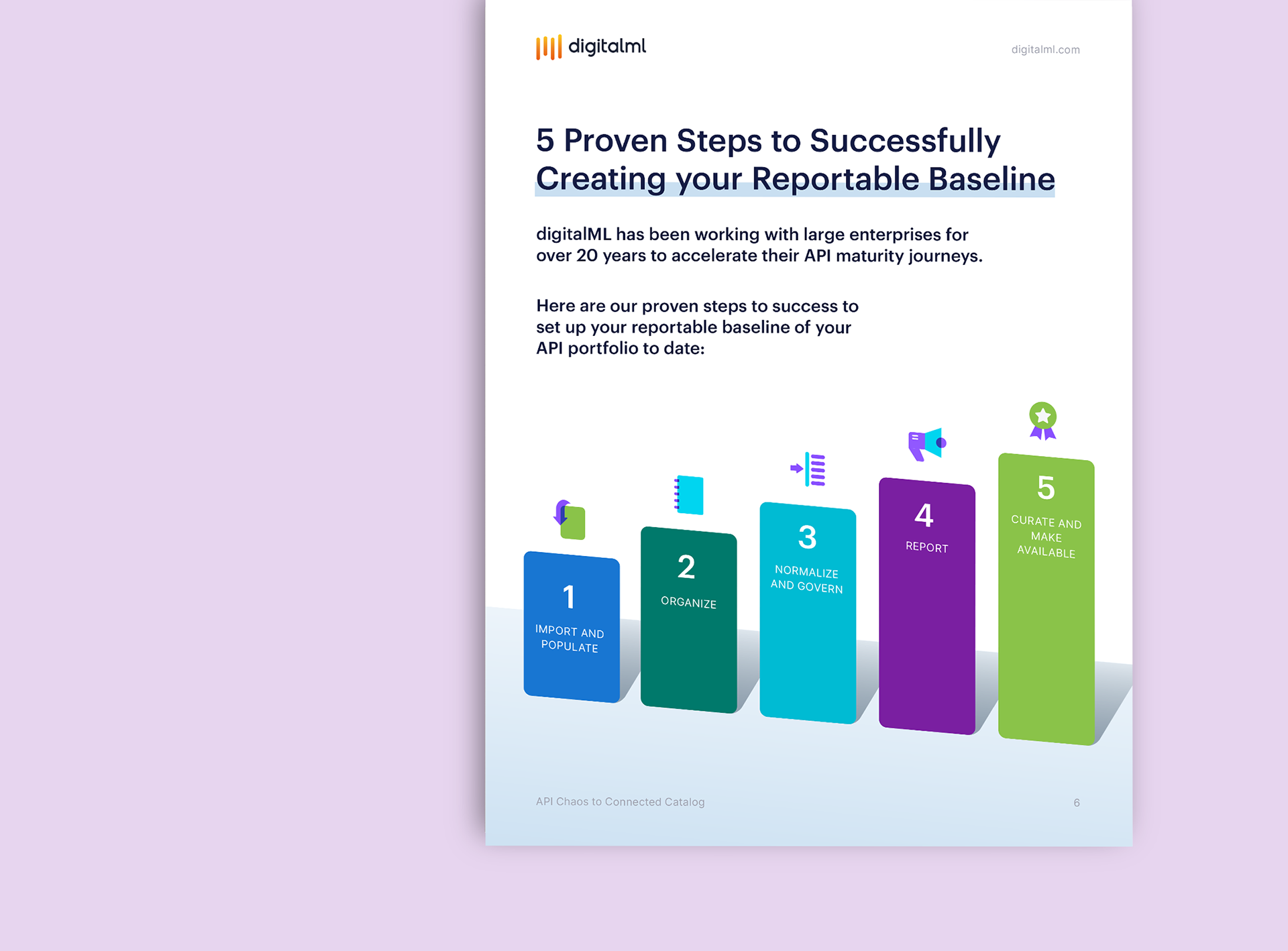Image resolution: width=1288 pixels, height=951 pixels.
Task: Click the underlined 'Creating your Reportable Baseline' line
Action: [x=795, y=179]
